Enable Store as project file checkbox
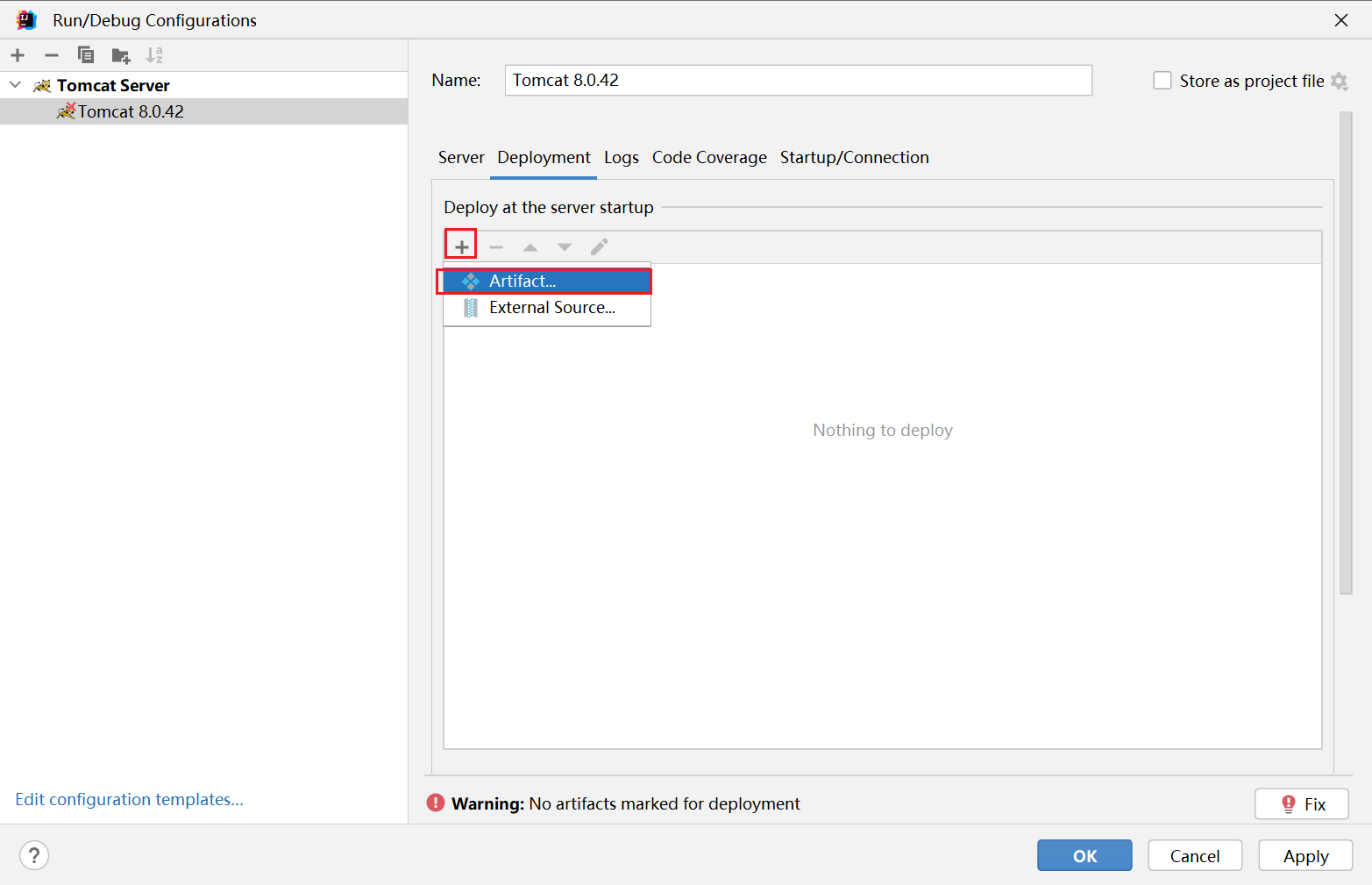 1162,81
